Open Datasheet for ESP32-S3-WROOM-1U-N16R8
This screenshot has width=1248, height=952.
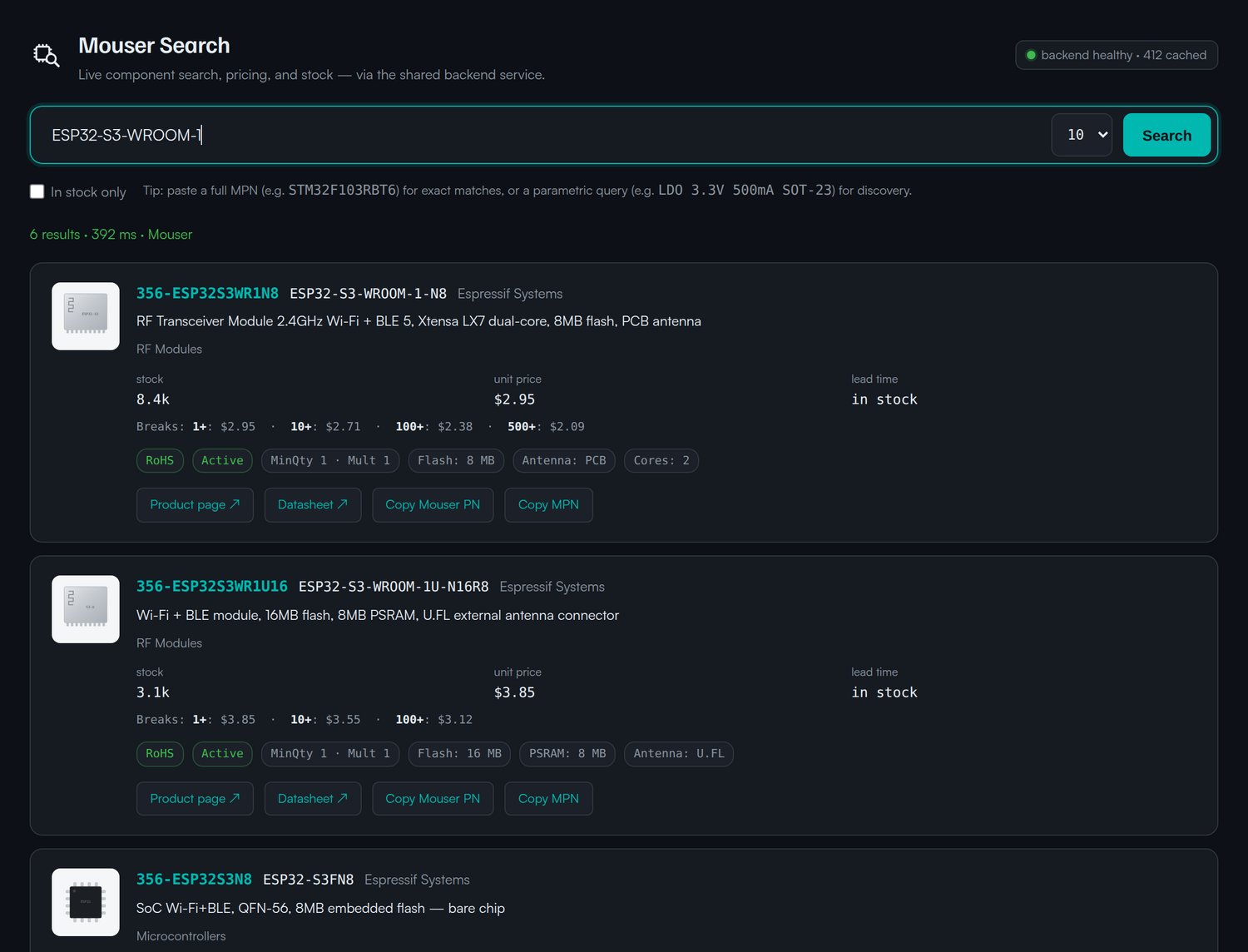click(x=313, y=799)
